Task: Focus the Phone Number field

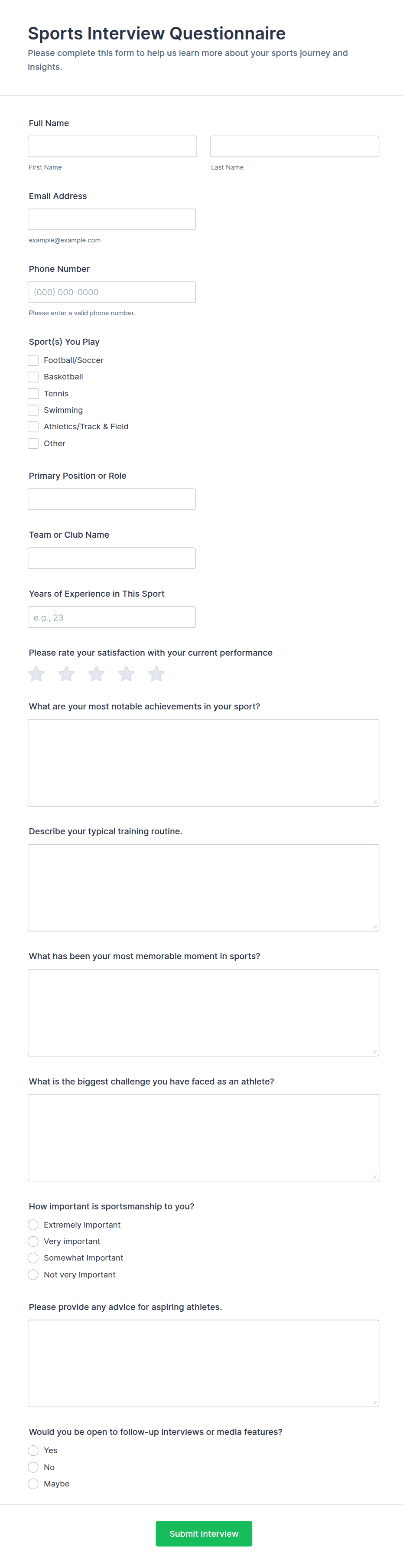Action: pyautogui.click(x=112, y=292)
